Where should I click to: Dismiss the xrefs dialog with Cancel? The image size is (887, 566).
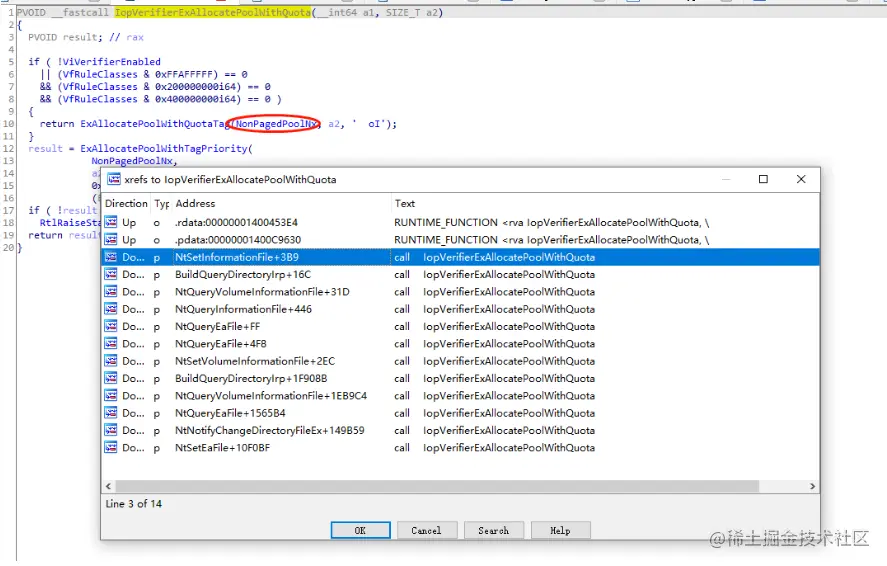(x=427, y=530)
